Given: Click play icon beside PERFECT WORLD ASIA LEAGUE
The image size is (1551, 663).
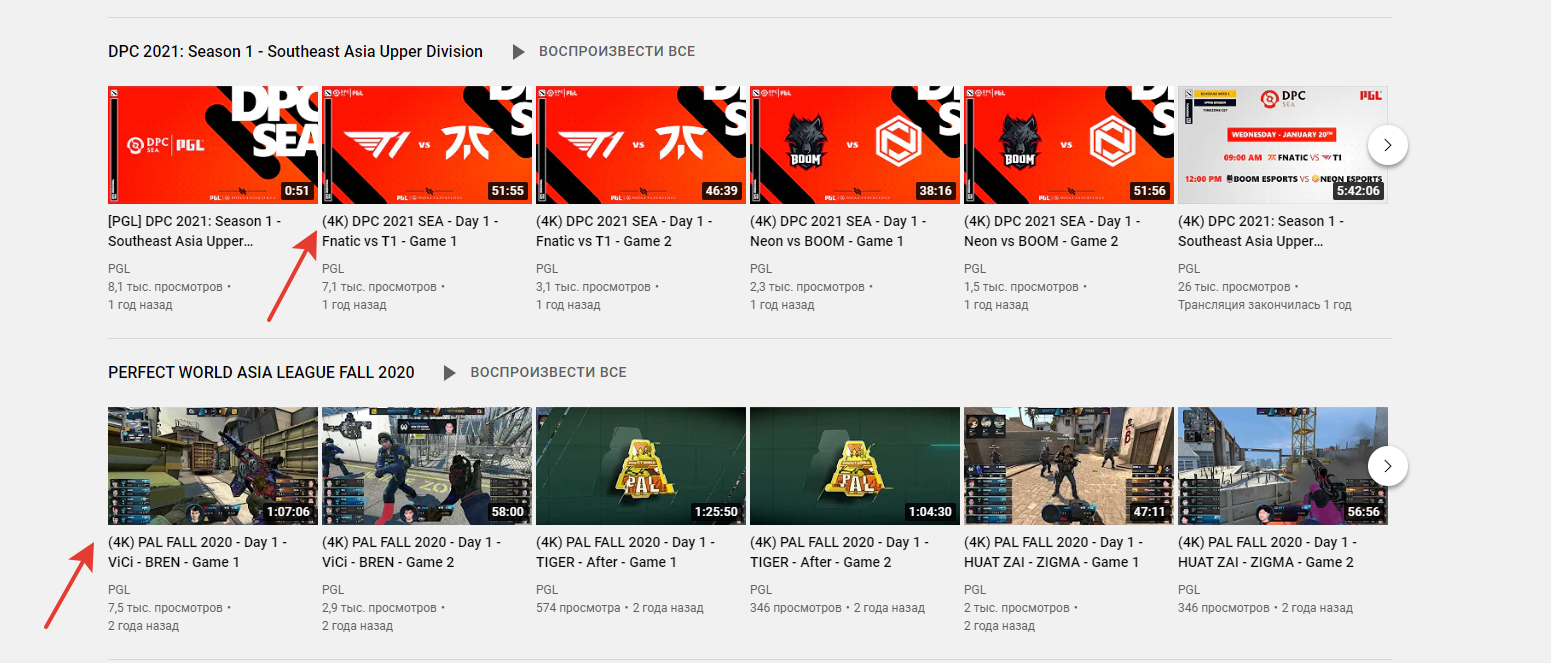Looking at the screenshot, I should tap(450, 372).
